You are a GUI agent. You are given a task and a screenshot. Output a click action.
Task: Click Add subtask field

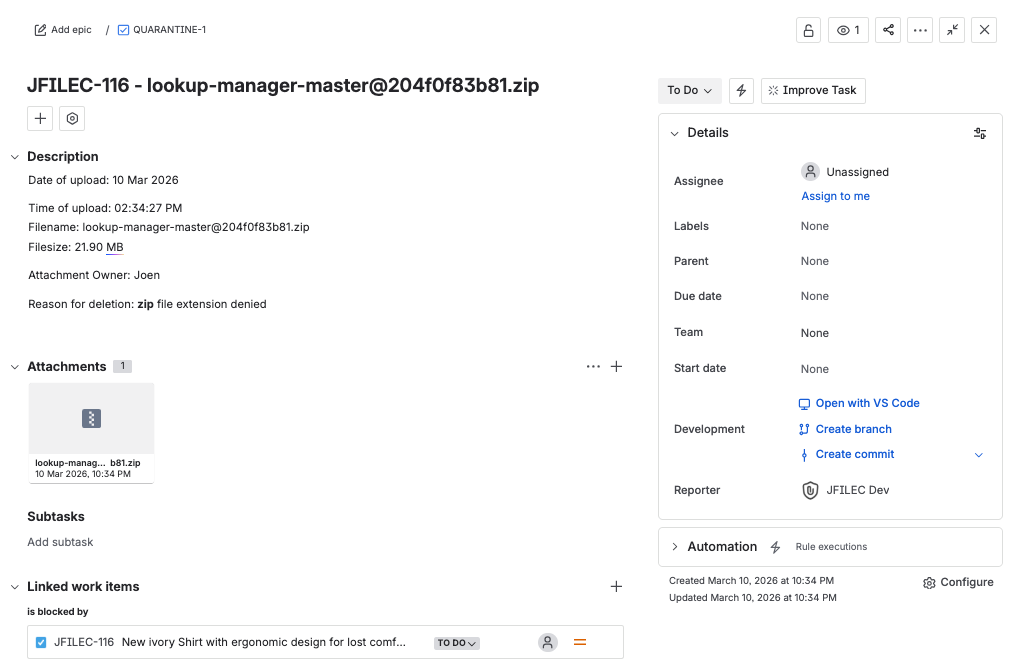60,542
